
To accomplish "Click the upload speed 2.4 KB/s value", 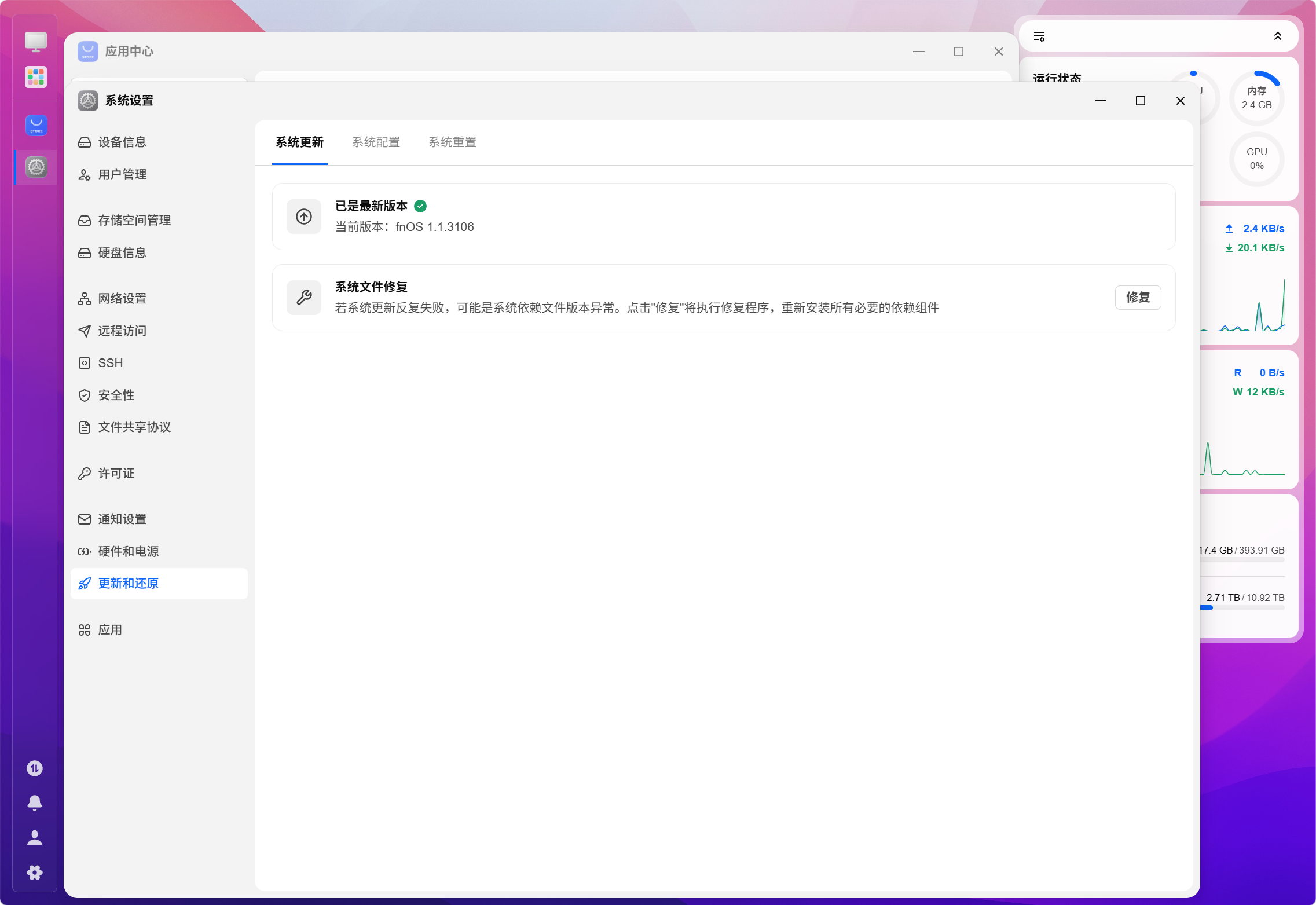I will (x=1263, y=229).
